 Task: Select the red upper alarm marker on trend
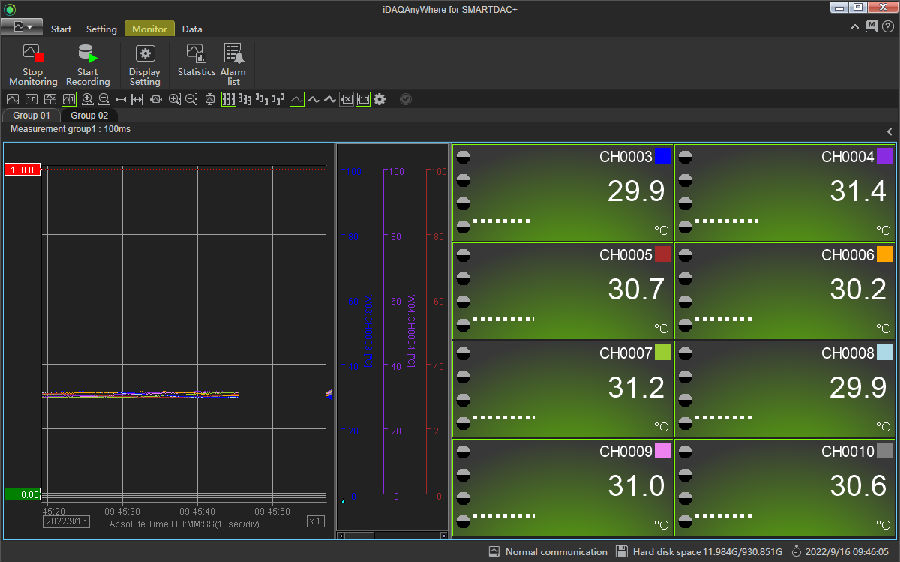pyautogui.click(x=23, y=169)
